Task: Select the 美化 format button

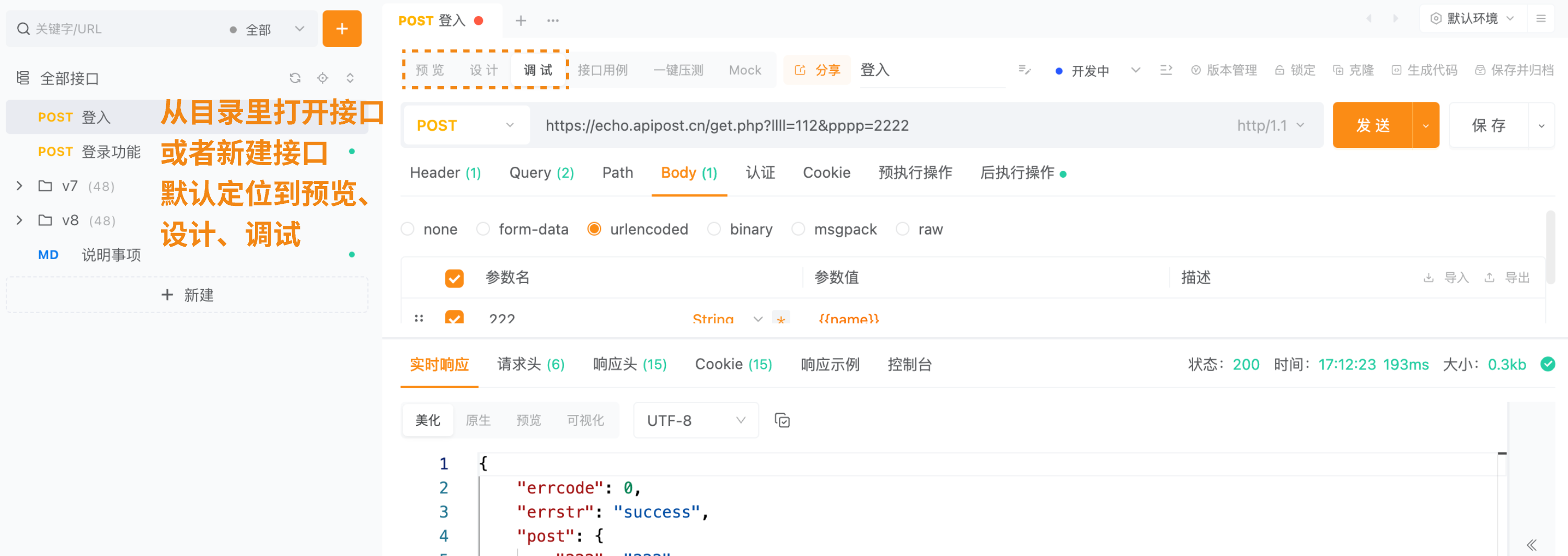Action: (x=428, y=420)
